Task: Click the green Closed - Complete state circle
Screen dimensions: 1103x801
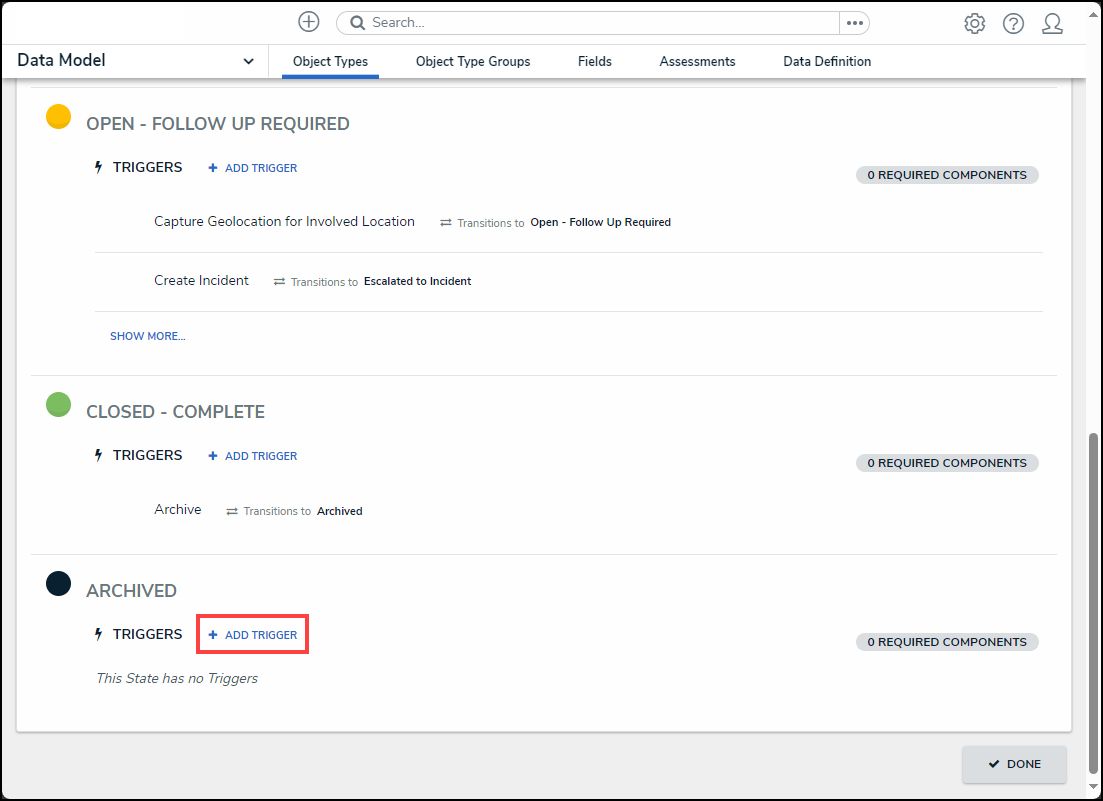Action: point(59,405)
